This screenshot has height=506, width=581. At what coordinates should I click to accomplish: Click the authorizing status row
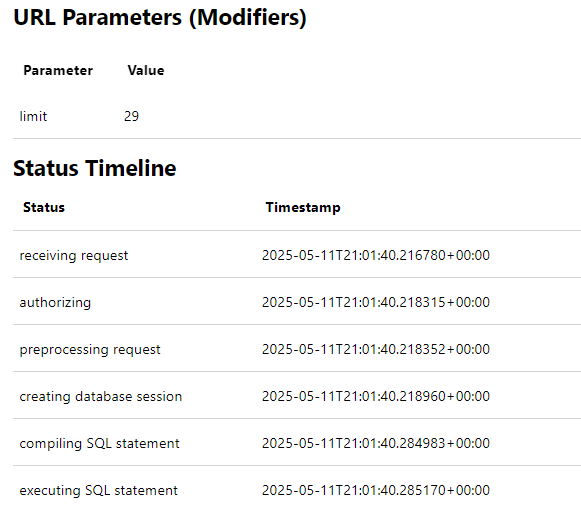297,302
